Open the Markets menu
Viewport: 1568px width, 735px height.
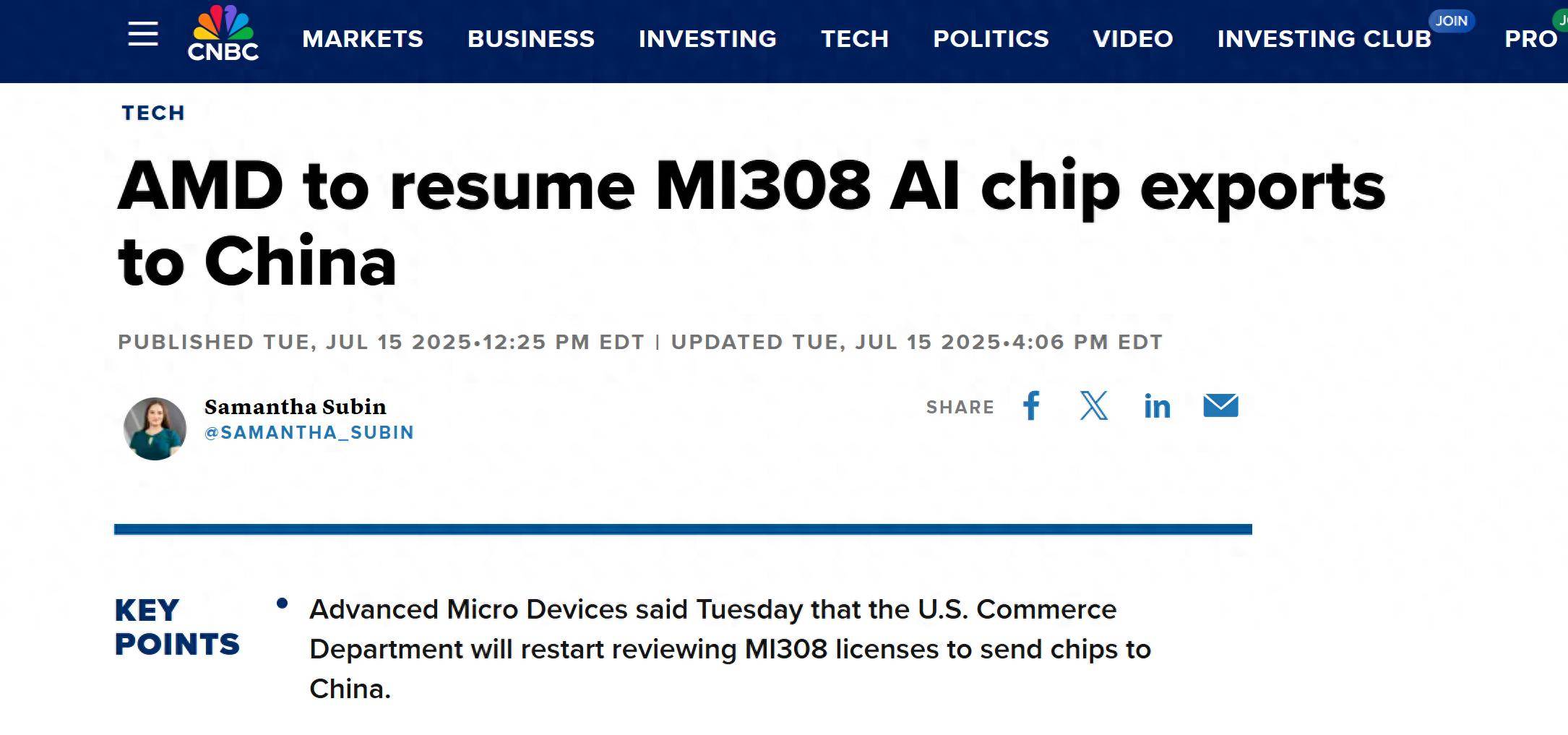click(x=362, y=39)
